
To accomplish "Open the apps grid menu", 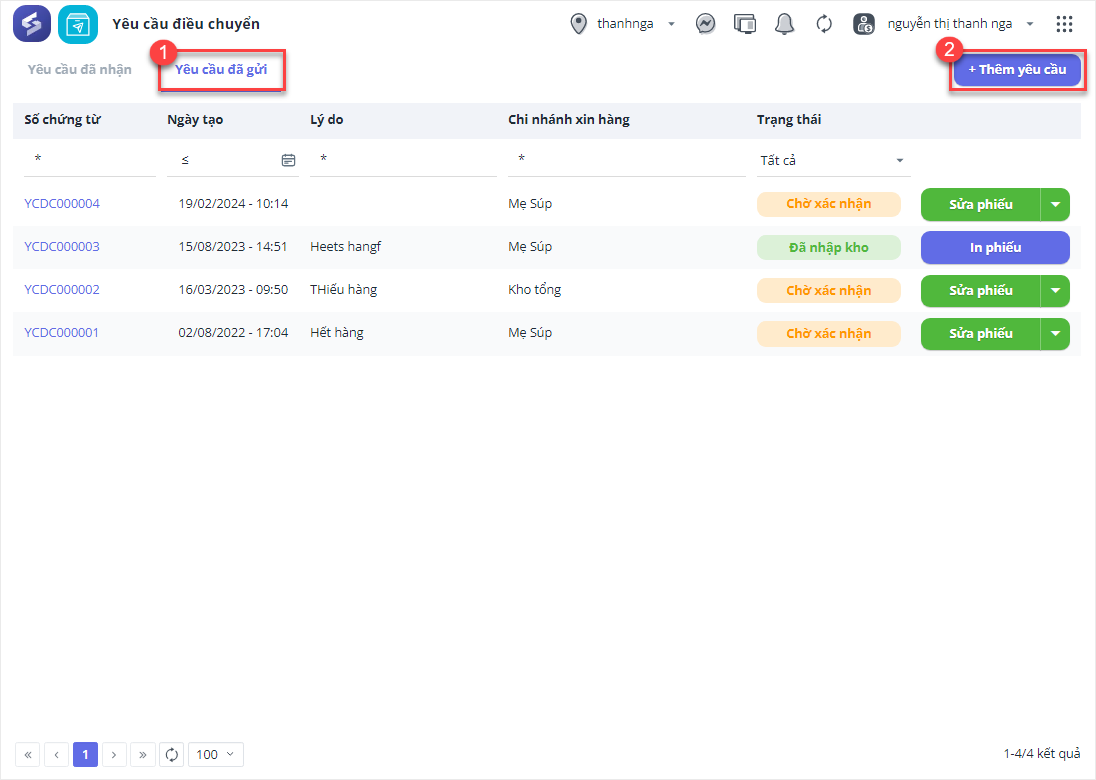I will click(1064, 24).
